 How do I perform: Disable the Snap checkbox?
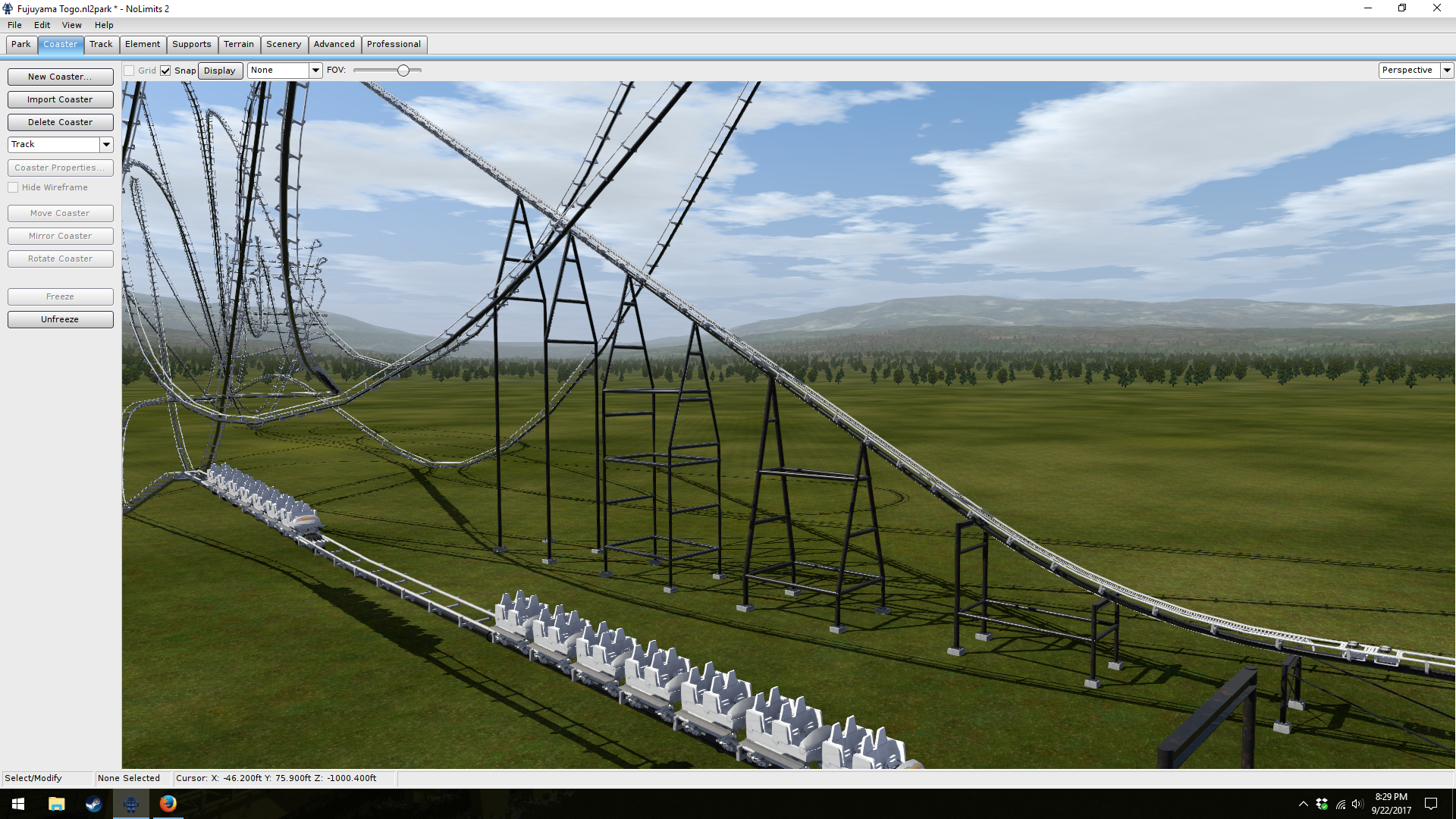165,71
